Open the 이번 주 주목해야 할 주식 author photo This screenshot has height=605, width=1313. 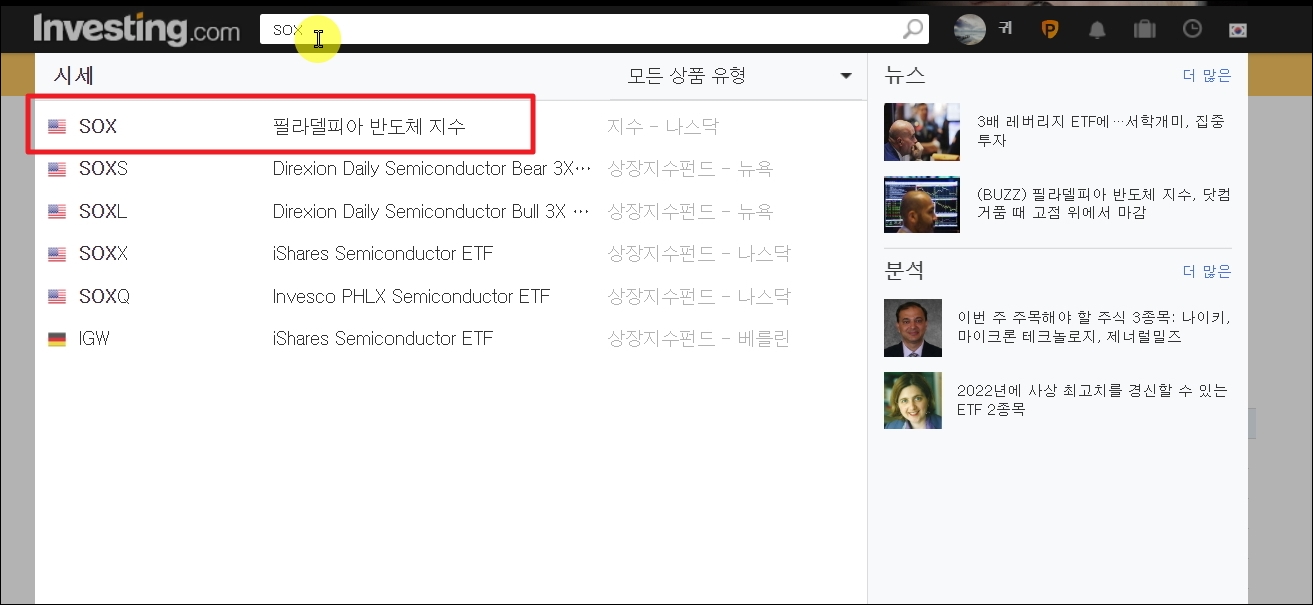(x=913, y=328)
